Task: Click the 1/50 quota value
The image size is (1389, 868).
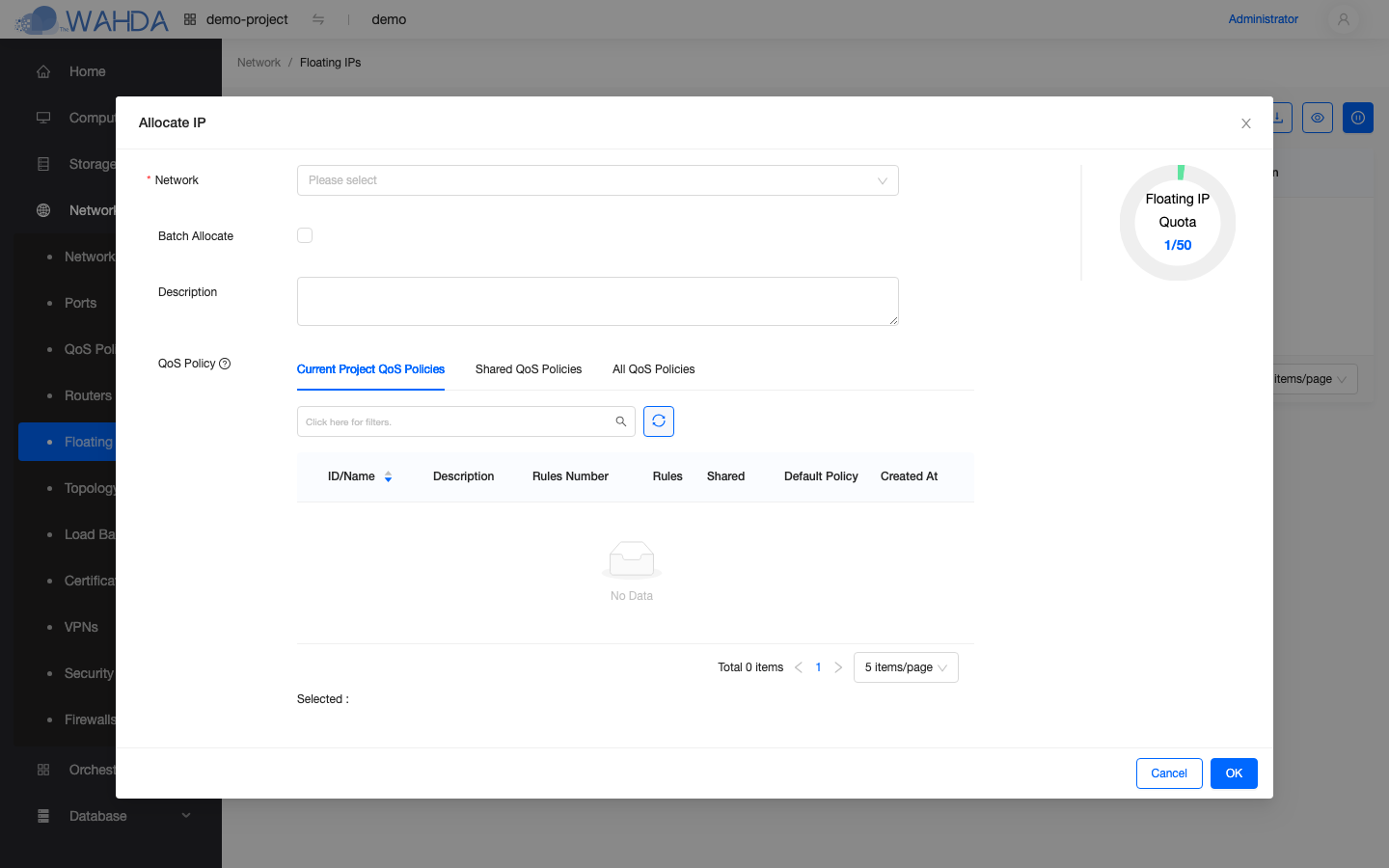Action: point(1178,245)
